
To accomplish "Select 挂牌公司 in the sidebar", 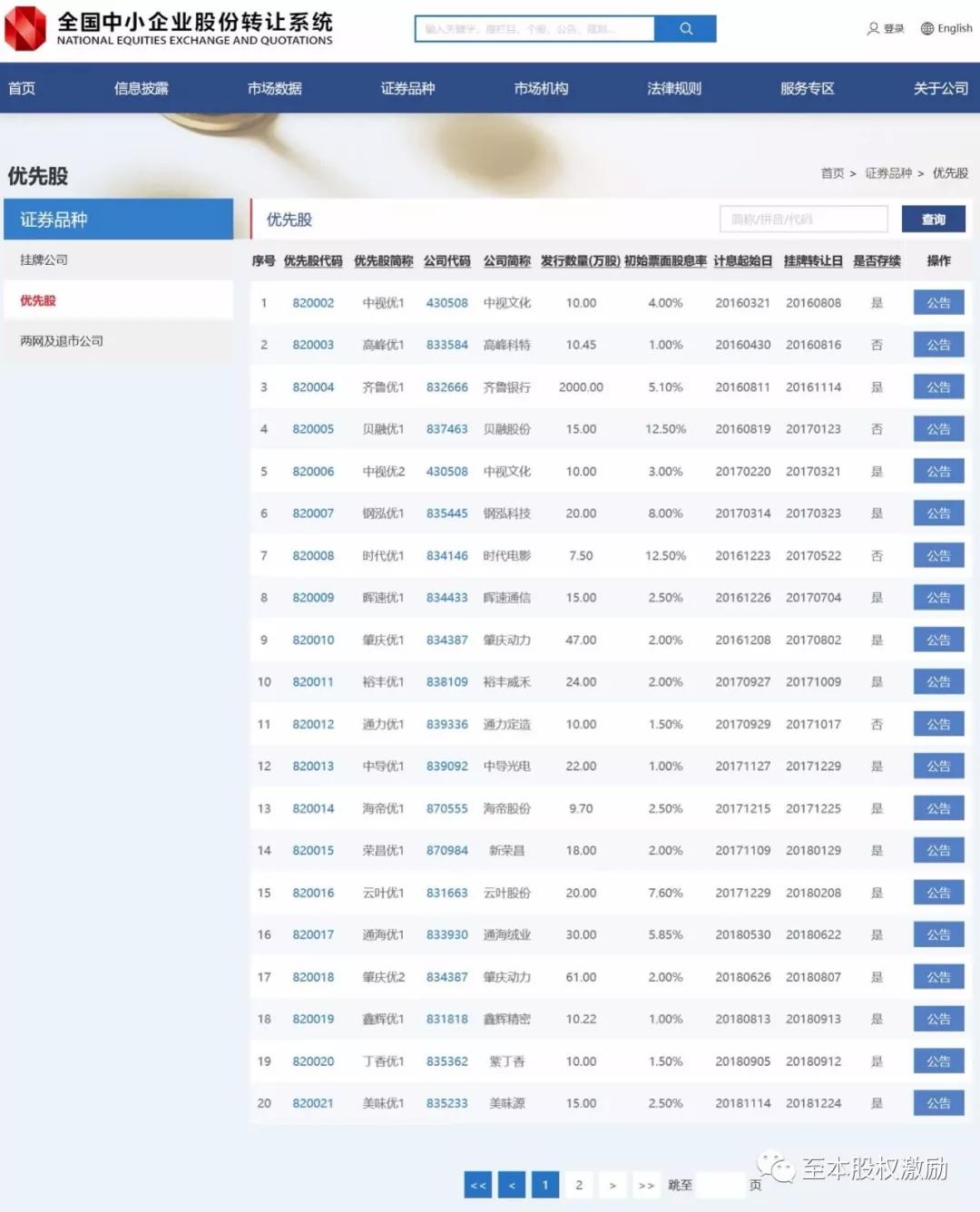I will click(41, 259).
